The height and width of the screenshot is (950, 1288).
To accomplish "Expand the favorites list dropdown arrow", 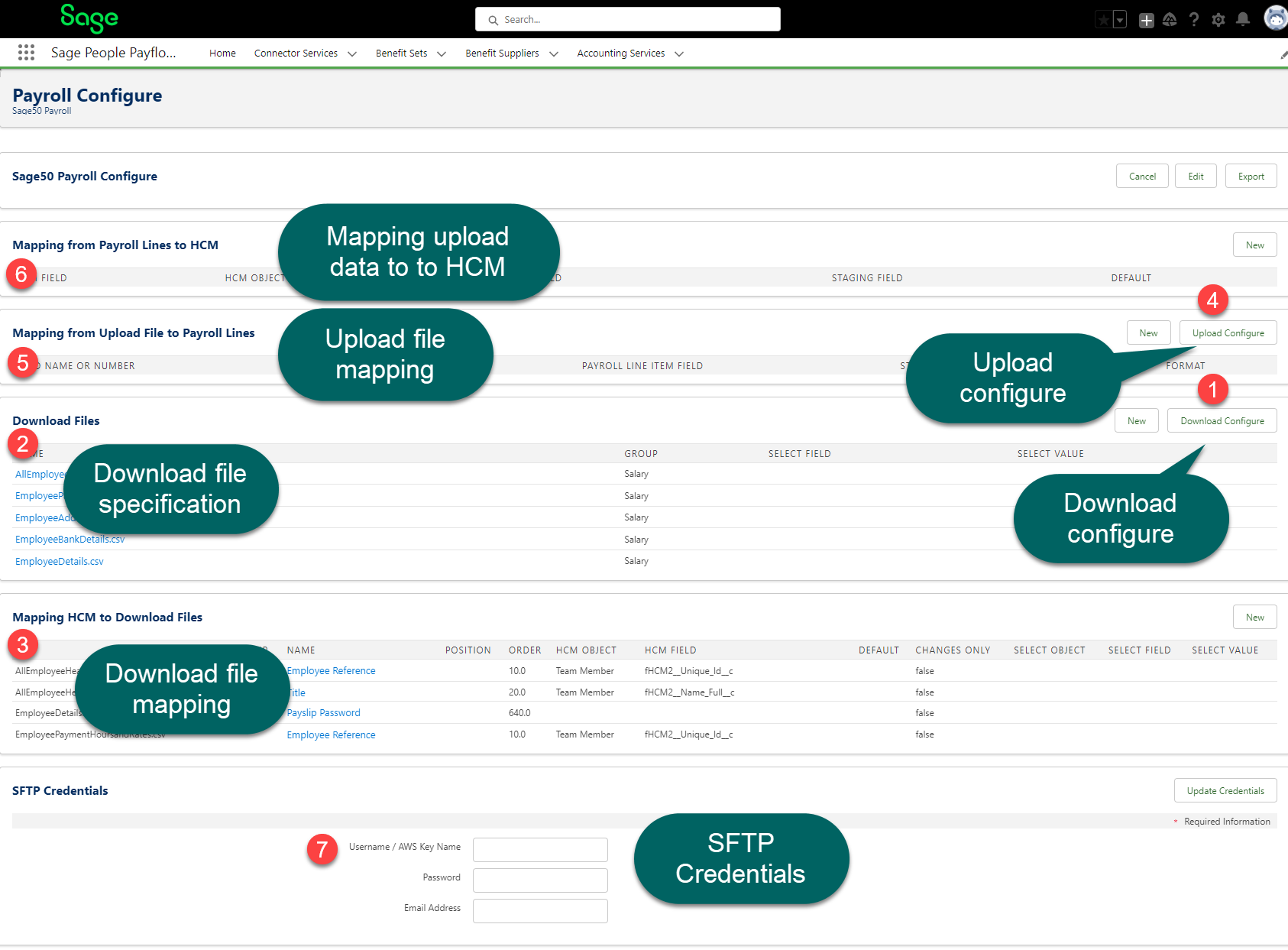I will pos(1120,20).
